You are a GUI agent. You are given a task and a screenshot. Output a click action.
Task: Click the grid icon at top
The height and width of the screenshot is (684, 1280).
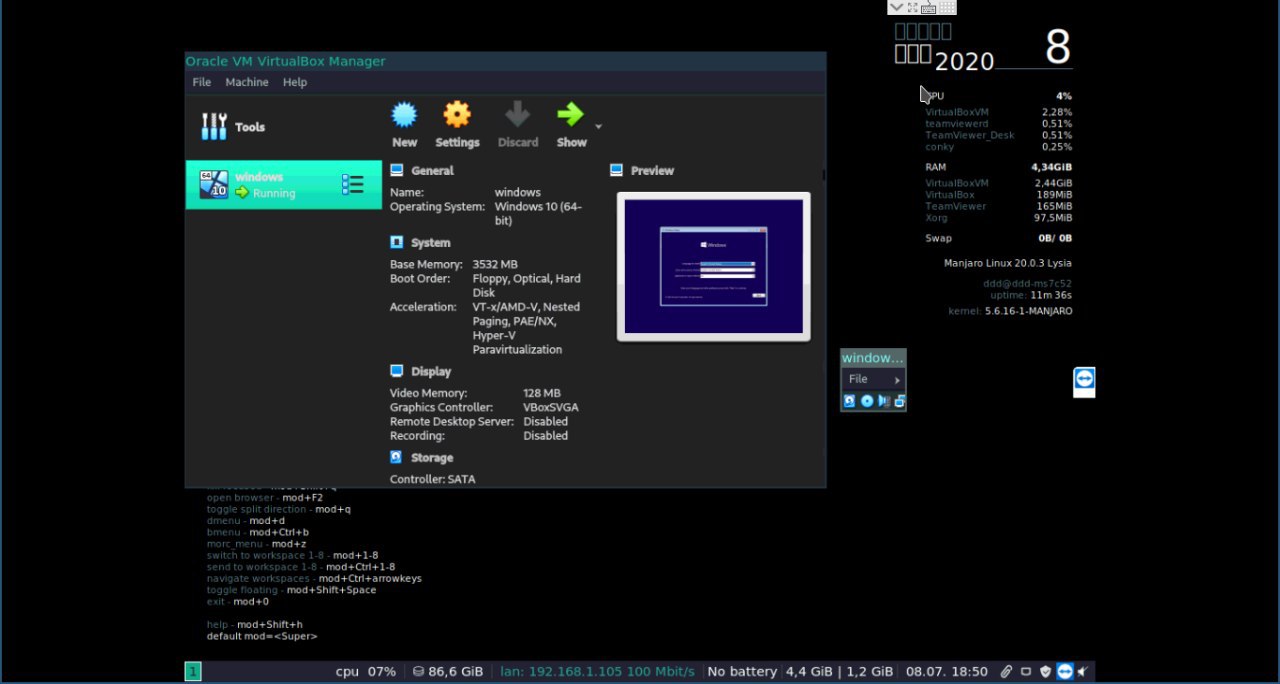[x=947, y=7]
